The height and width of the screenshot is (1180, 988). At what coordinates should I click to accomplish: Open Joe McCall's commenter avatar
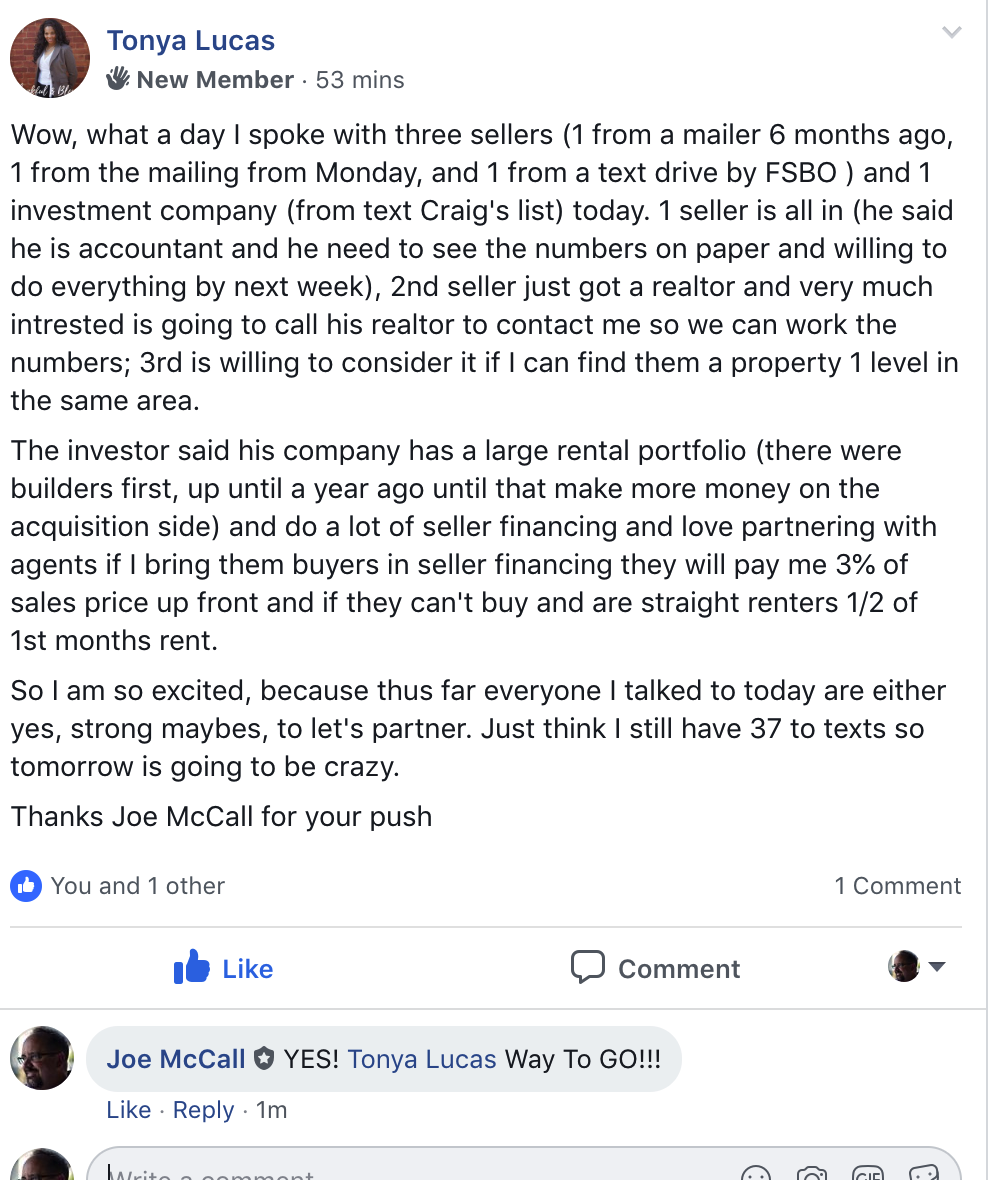[42, 1057]
